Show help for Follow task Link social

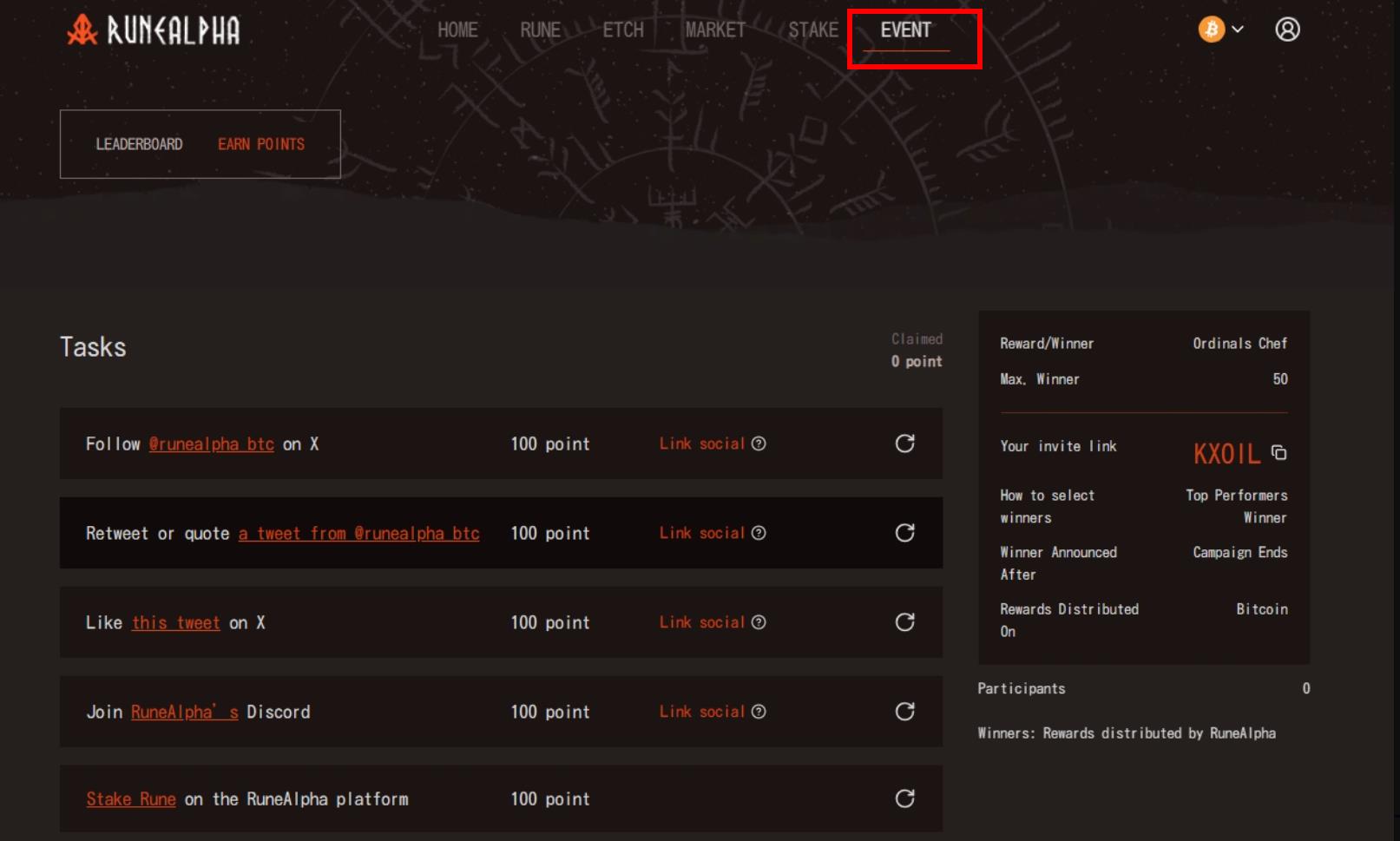coord(759,443)
